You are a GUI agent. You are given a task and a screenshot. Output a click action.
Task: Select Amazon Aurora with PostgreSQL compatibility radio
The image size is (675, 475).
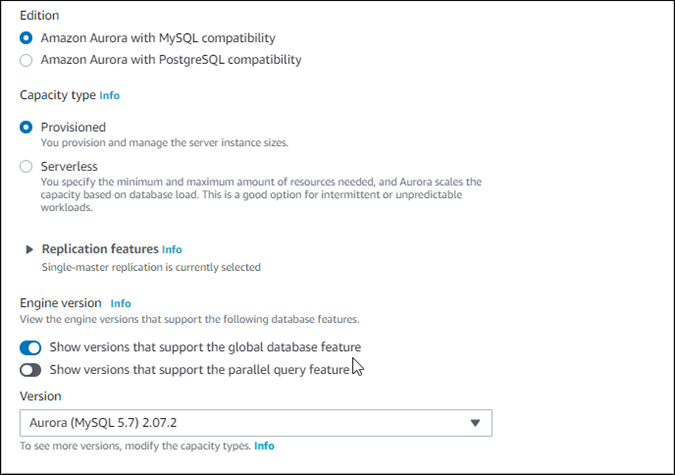pyautogui.click(x=27, y=60)
